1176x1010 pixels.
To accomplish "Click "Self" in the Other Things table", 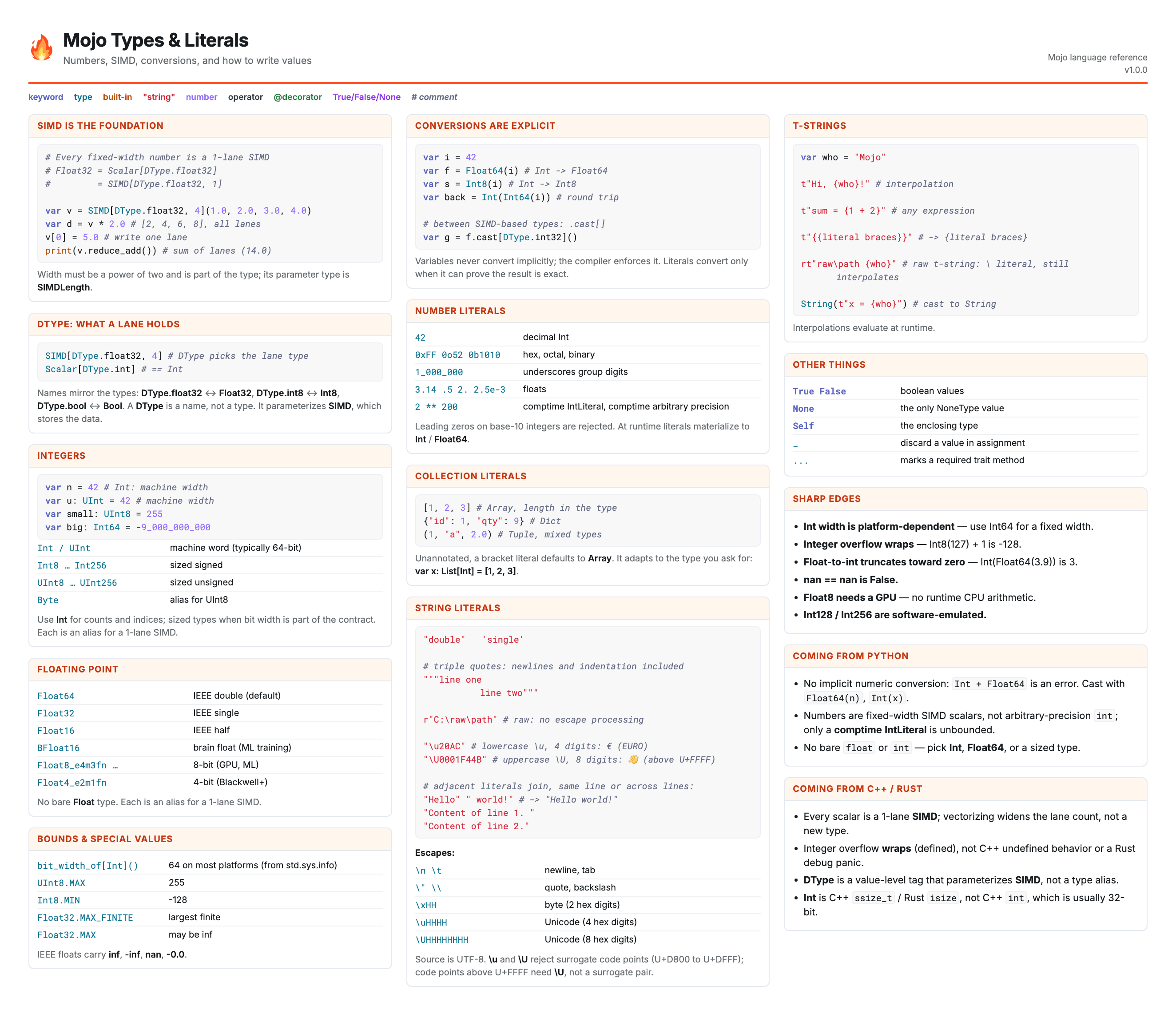I will tap(804, 426).
